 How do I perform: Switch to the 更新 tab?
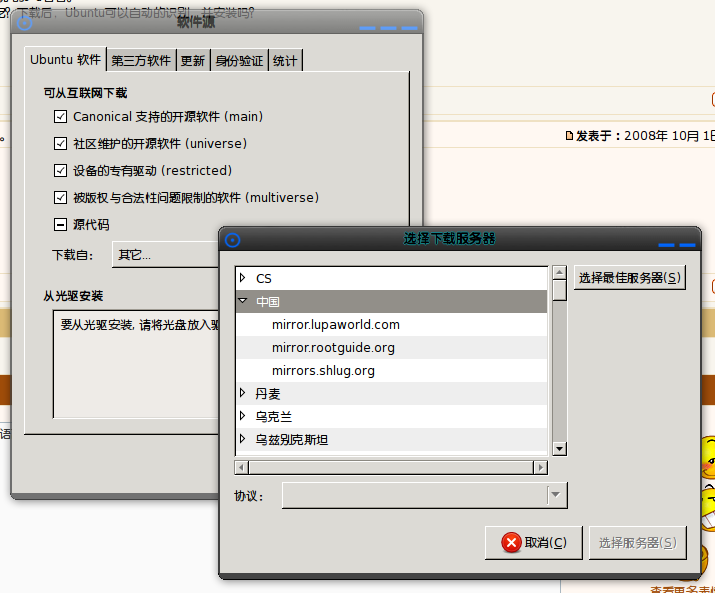[x=192, y=61]
